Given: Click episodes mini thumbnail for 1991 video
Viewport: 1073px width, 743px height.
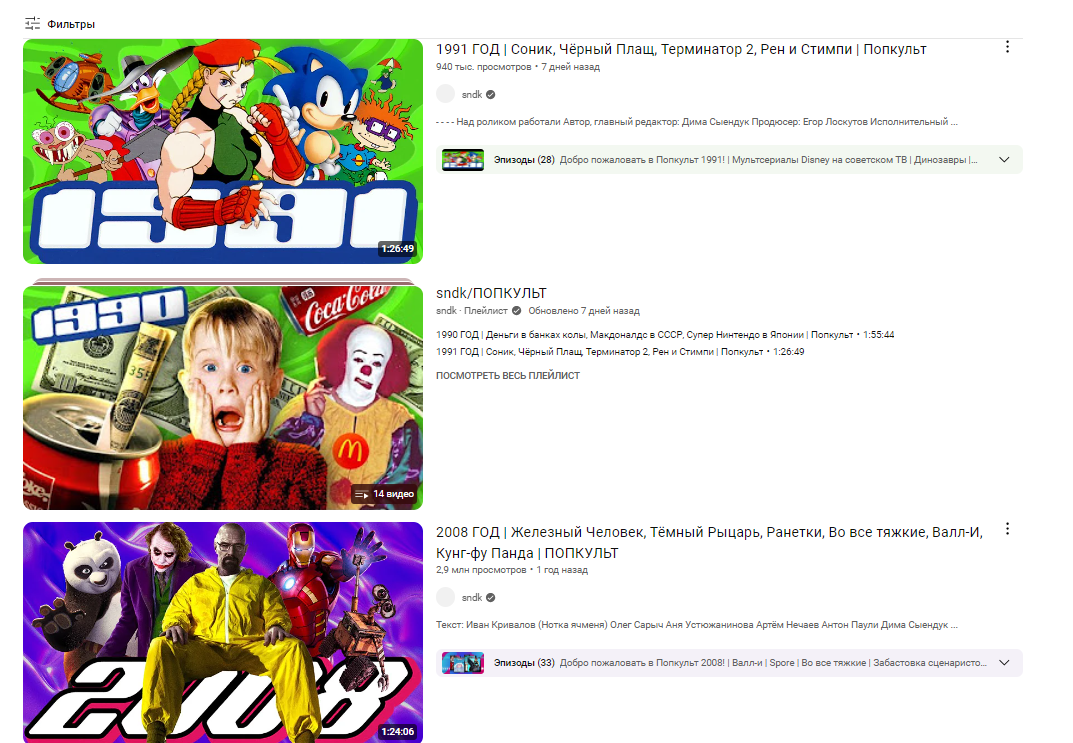Looking at the screenshot, I should (x=463, y=160).
